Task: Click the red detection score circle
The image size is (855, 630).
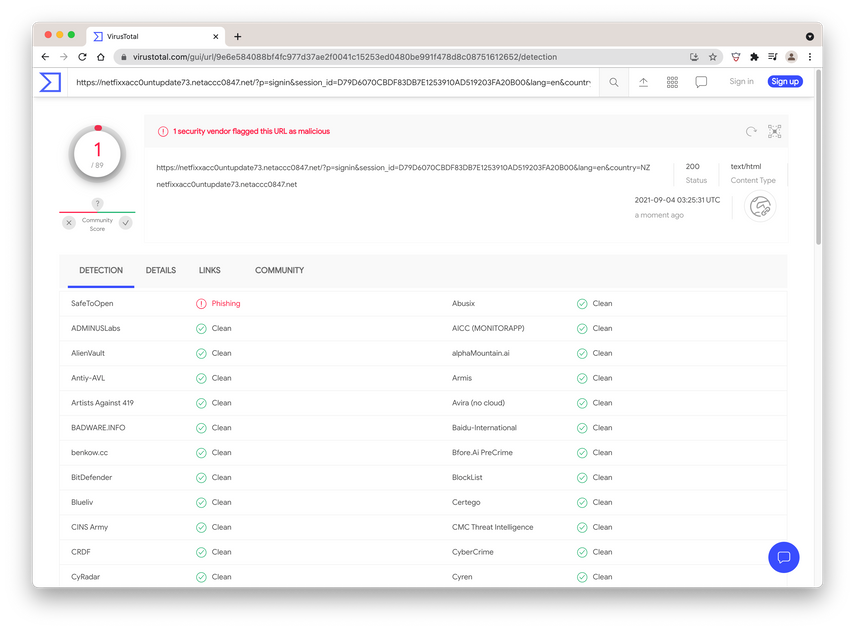Action: pos(97,151)
